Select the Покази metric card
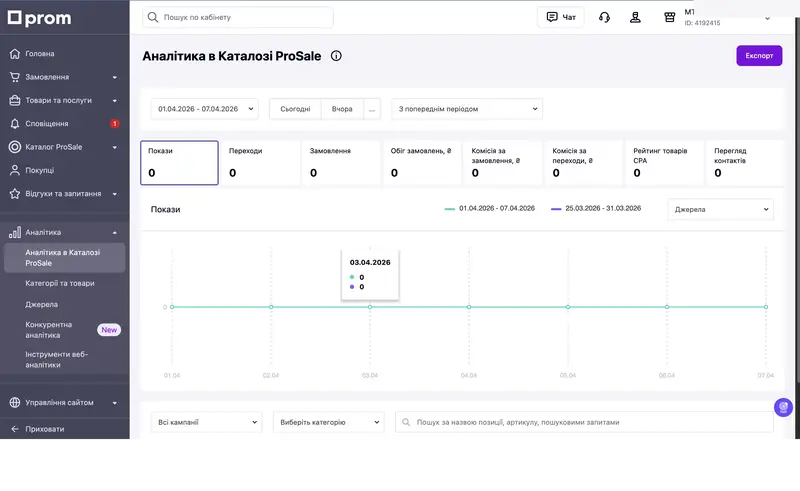The image size is (800, 491). coord(179,162)
